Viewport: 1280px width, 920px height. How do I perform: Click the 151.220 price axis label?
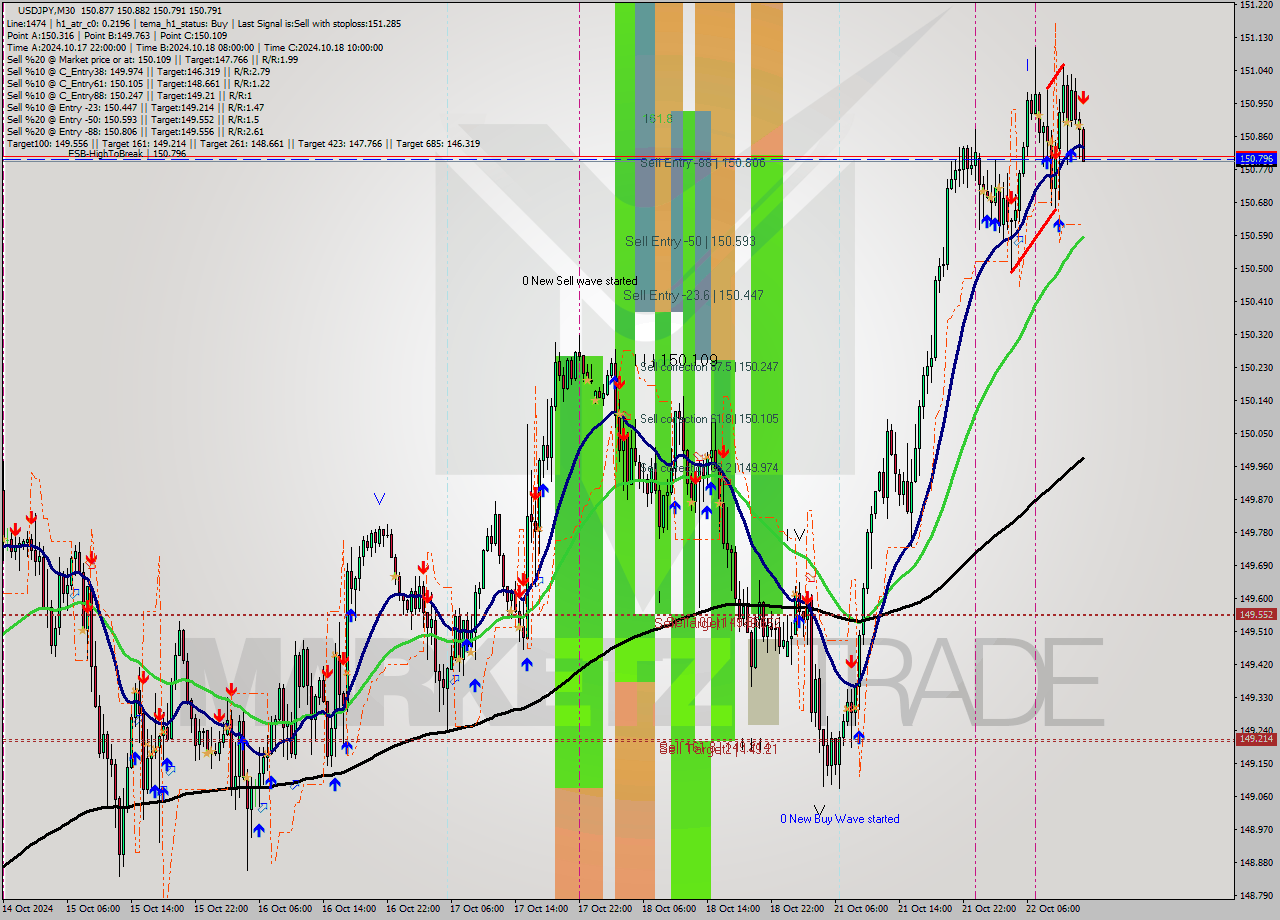1256,5
